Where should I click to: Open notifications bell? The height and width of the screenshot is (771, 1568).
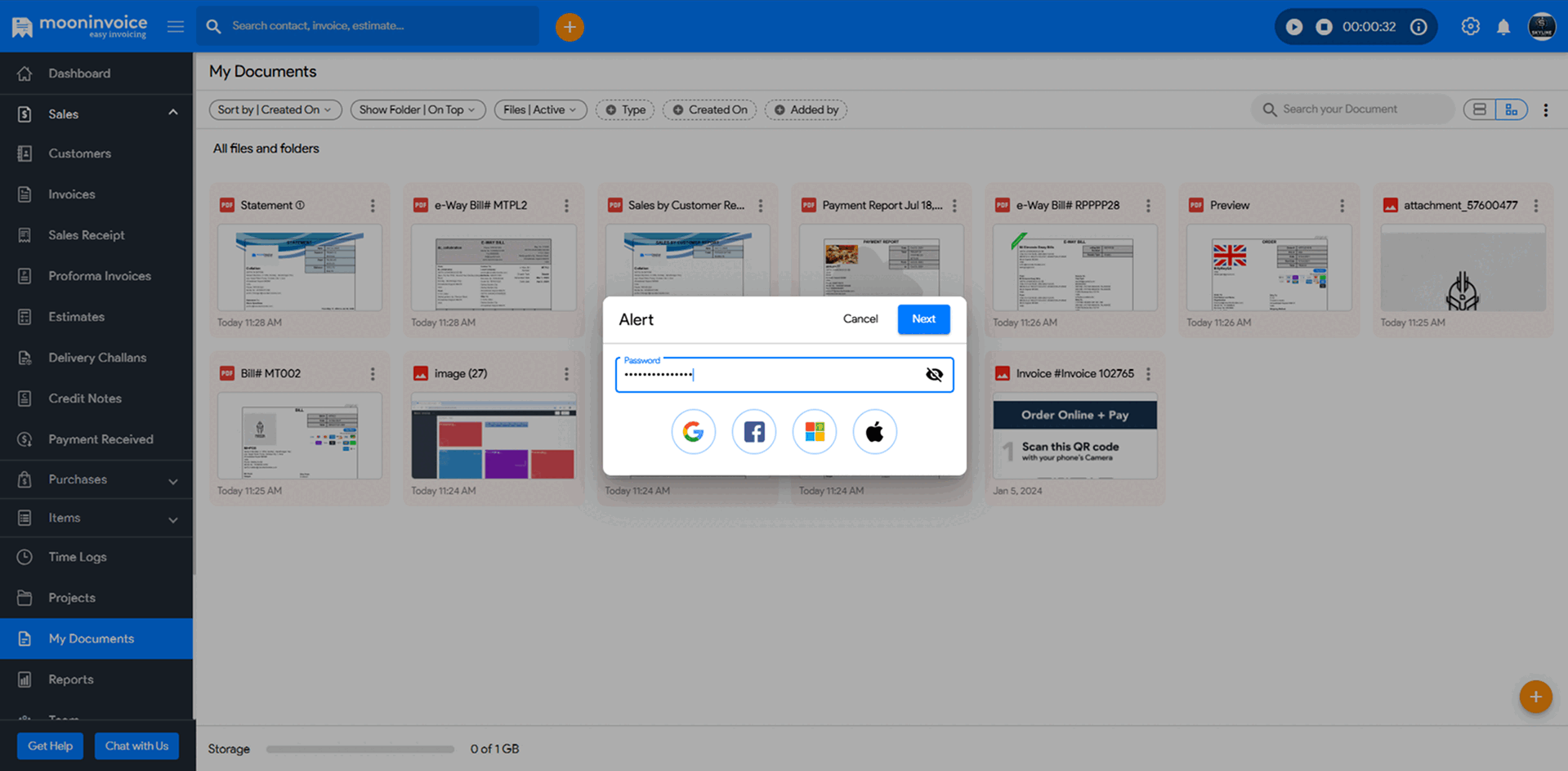[x=1503, y=27]
